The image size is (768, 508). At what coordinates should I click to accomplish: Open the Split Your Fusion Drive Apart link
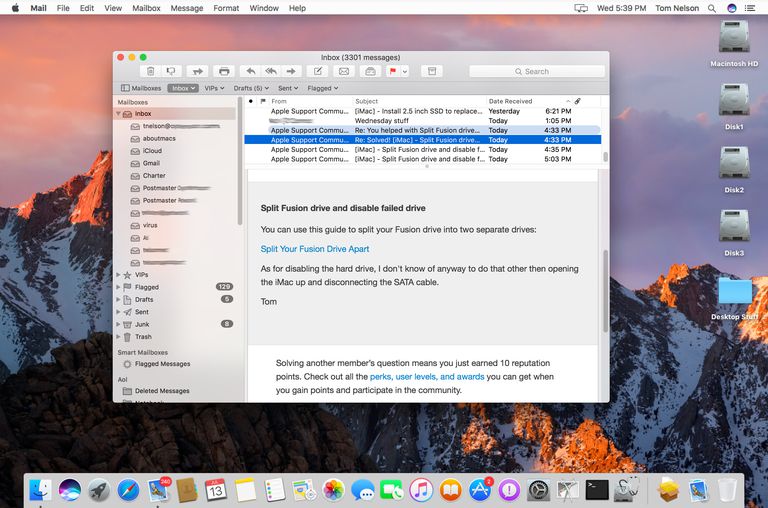coord(315,249)
